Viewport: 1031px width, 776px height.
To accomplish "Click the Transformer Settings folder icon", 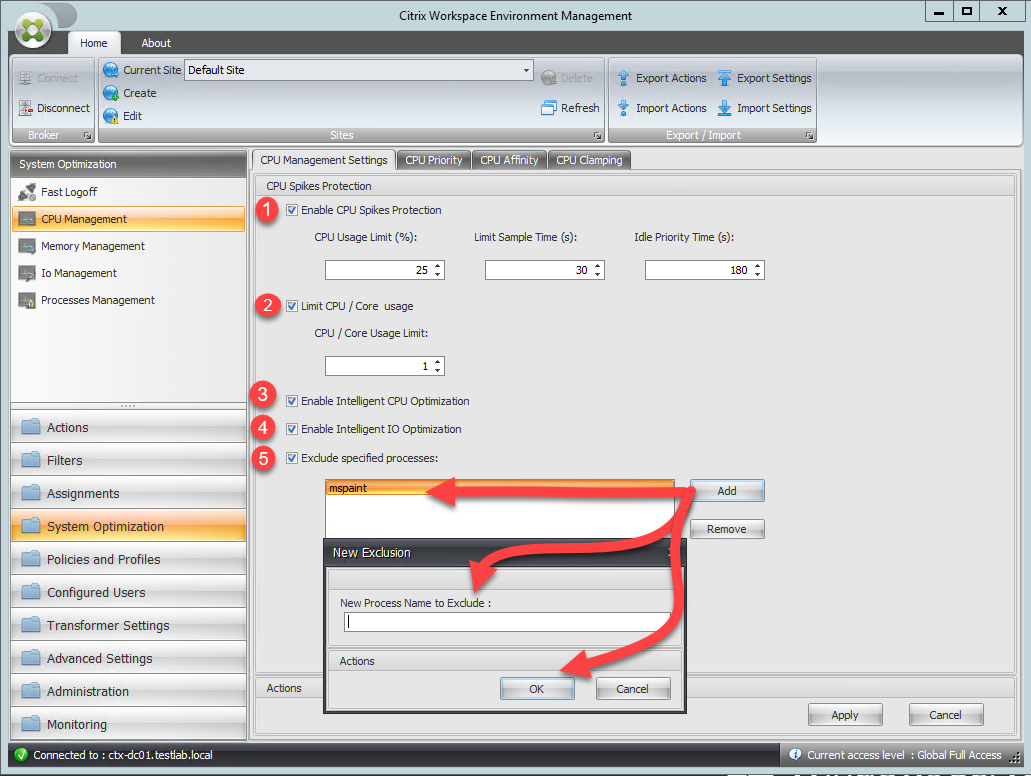I will (x=31, y=625).
